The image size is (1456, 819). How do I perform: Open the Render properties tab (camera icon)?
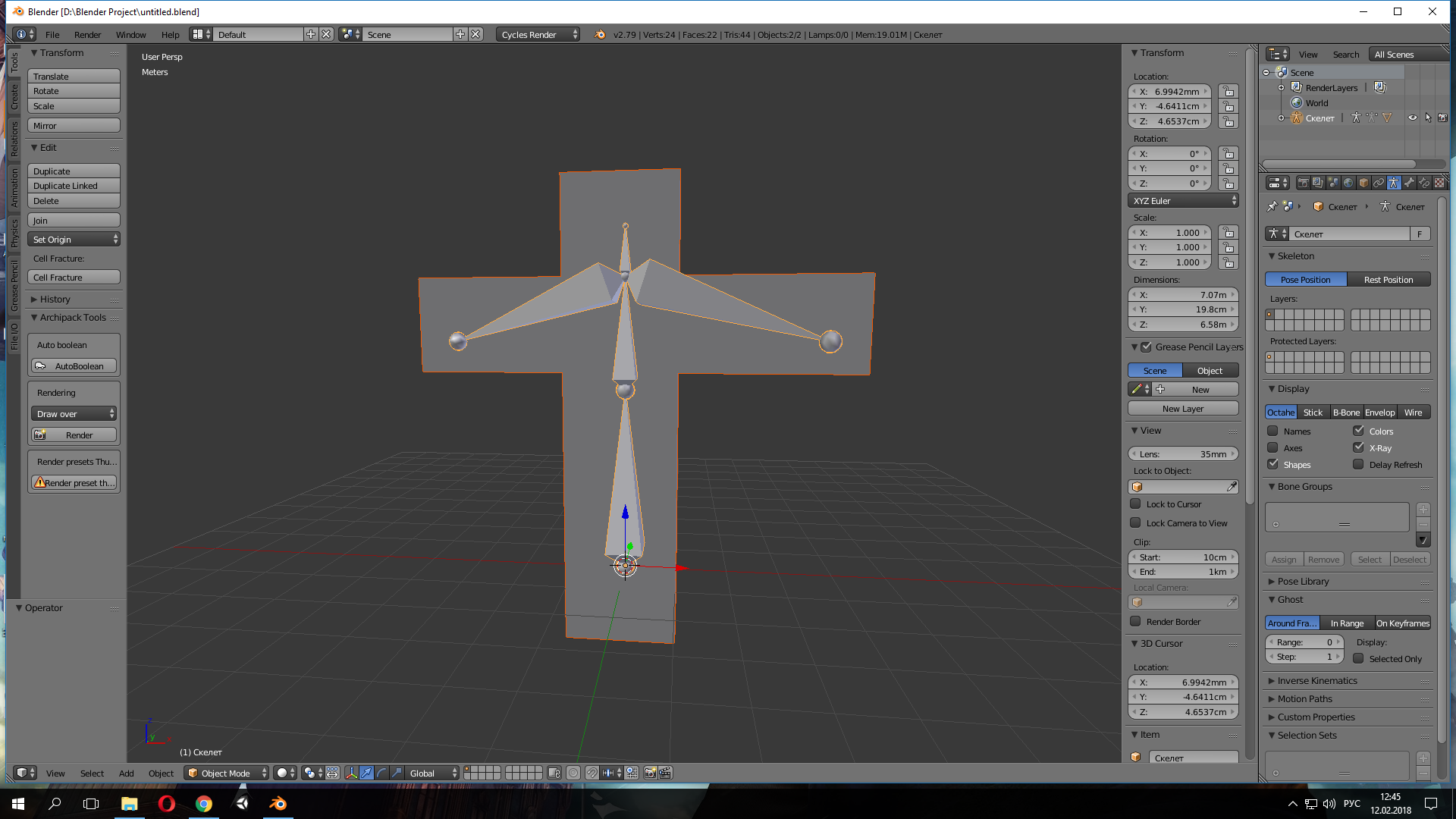click(x=1303, y=183)
